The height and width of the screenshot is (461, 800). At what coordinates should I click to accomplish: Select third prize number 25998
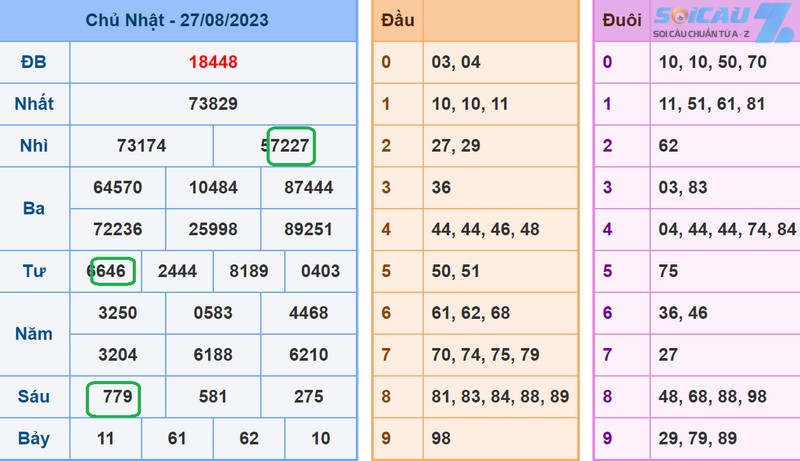point(213,229)
